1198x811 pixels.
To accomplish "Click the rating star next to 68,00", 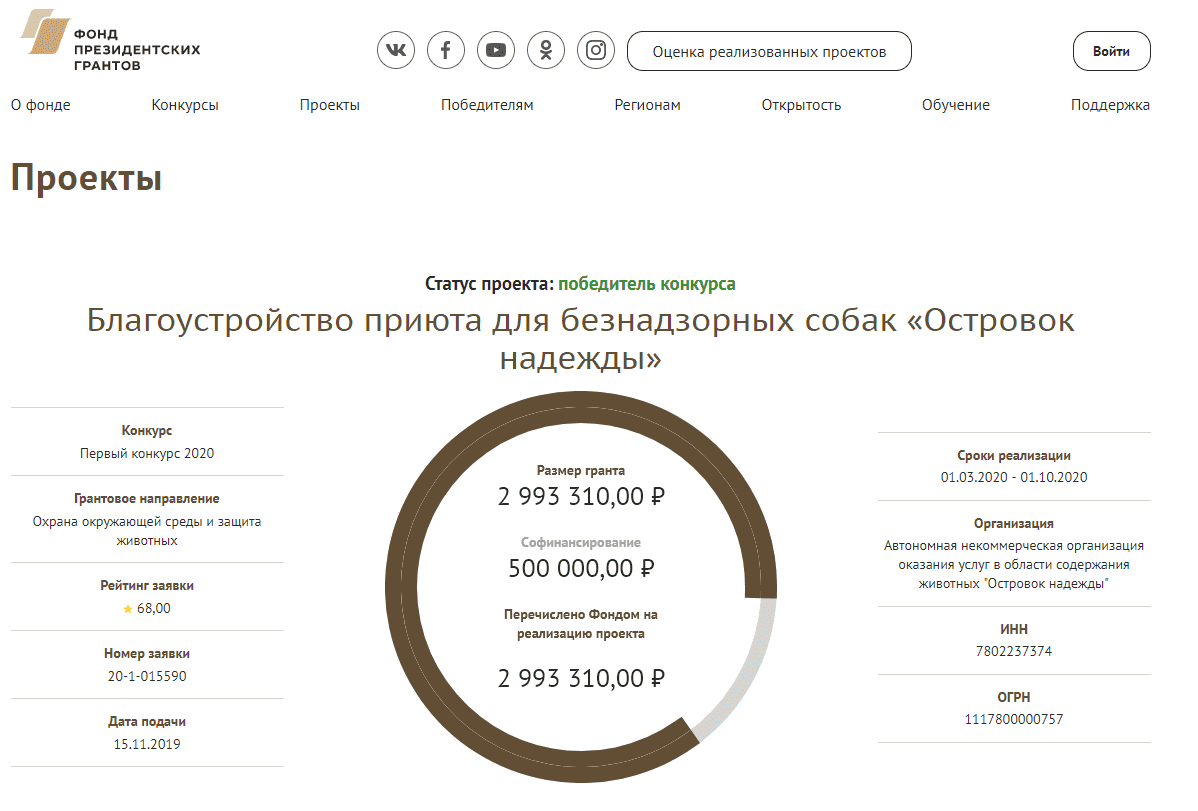I will (127, 608).
